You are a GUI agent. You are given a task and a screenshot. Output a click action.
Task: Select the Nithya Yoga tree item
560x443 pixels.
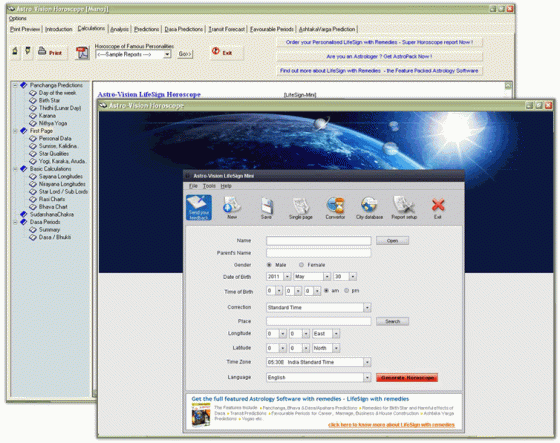point(53,123)
